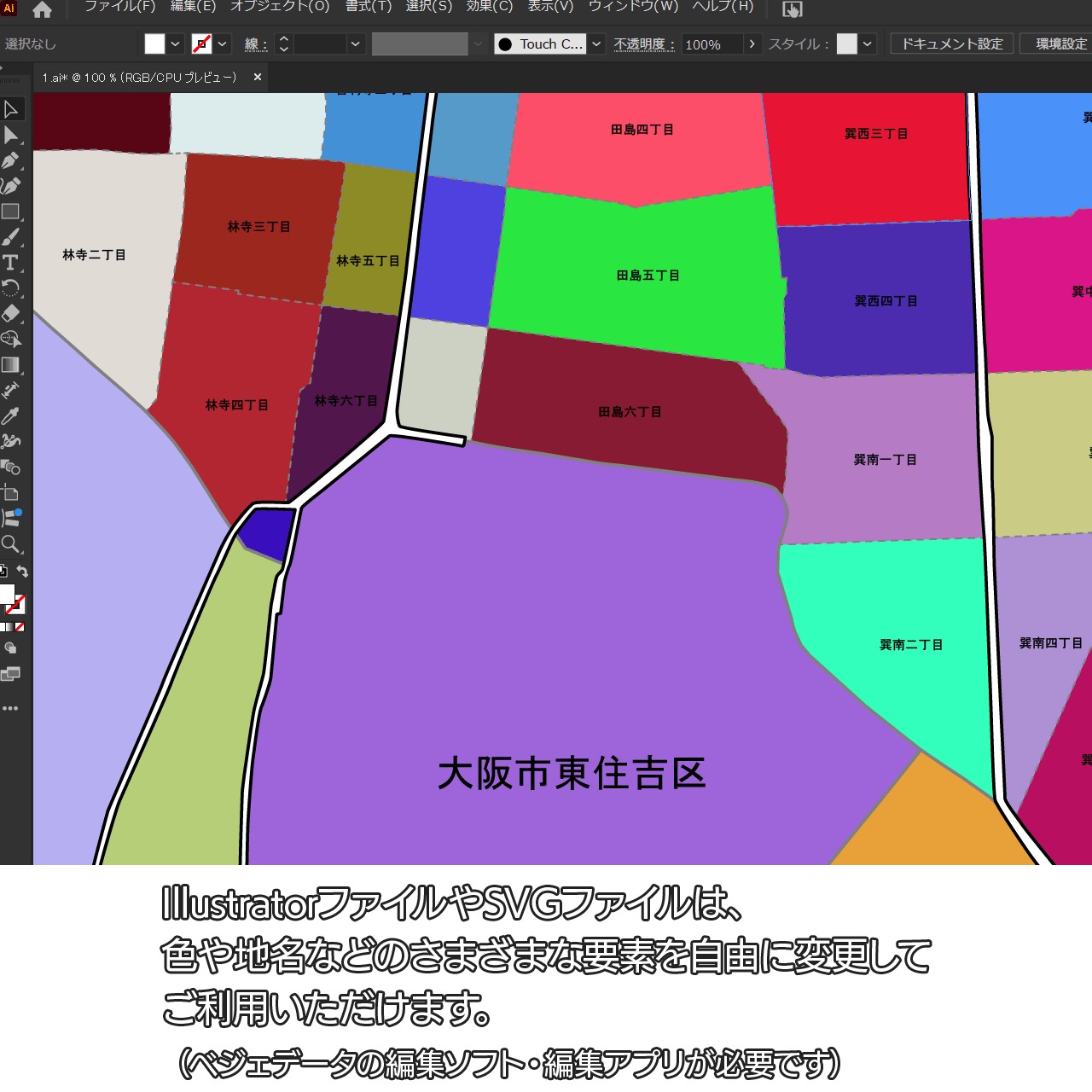
Task: Click the ドキュメント設定 button
Action: [952, 44]
